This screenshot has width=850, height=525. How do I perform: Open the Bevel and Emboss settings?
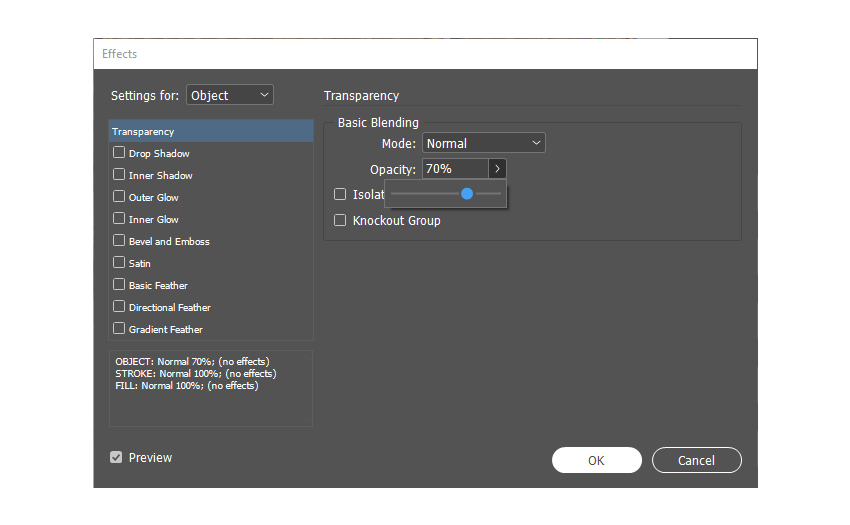click(169, 241)
